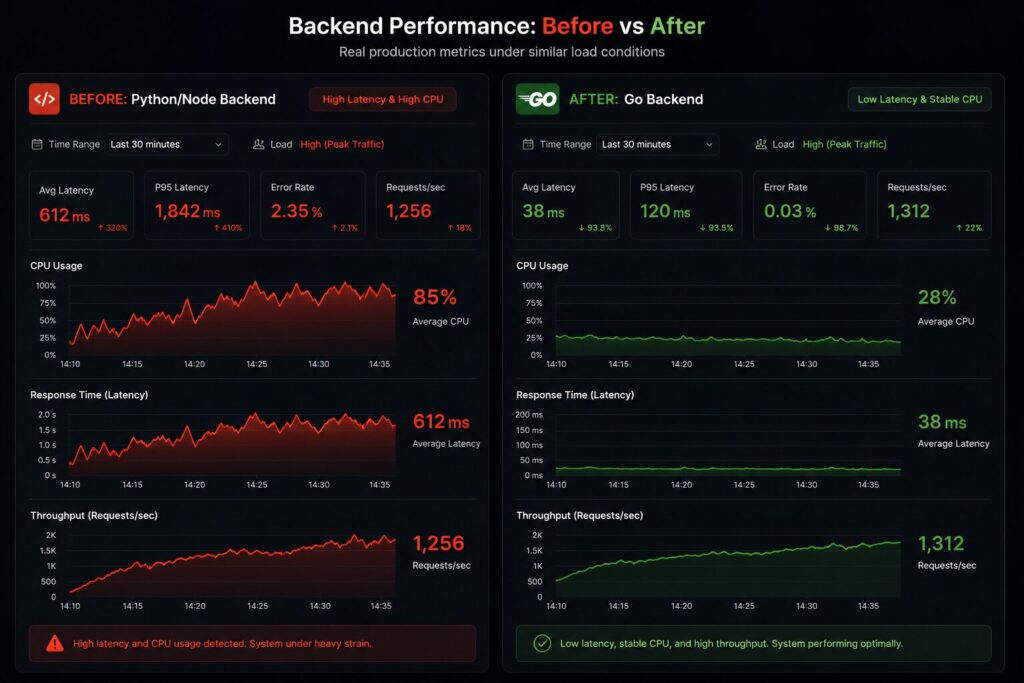Click the calendar icon in BEFORE panel

click(x=37, y=144)
